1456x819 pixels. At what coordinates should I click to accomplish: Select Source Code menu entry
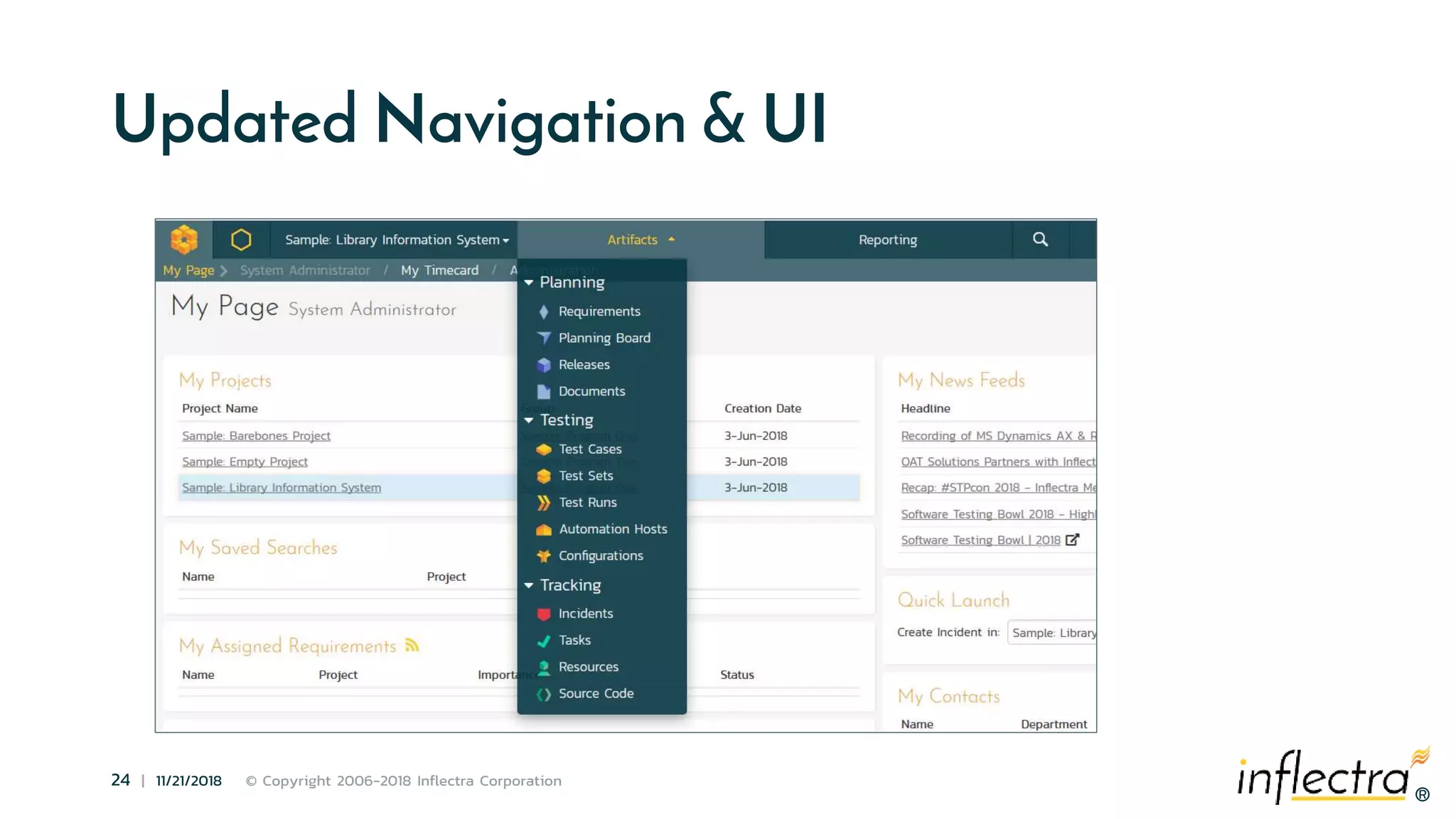(596, 694)
